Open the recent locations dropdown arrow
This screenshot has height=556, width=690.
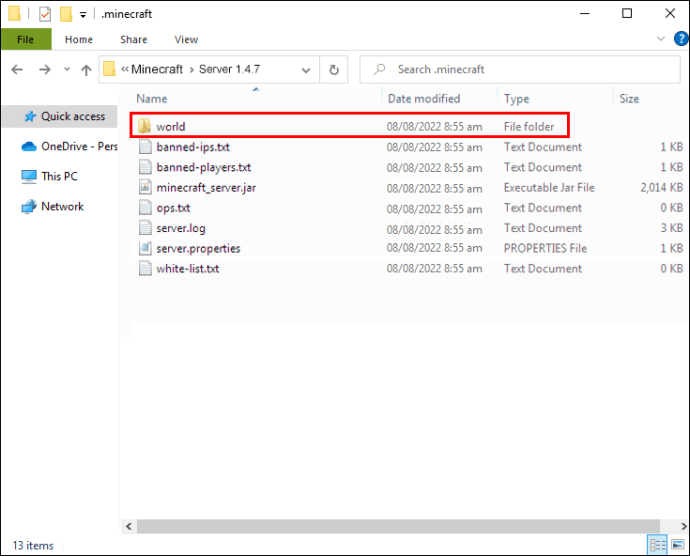click(x=66, y=69)
